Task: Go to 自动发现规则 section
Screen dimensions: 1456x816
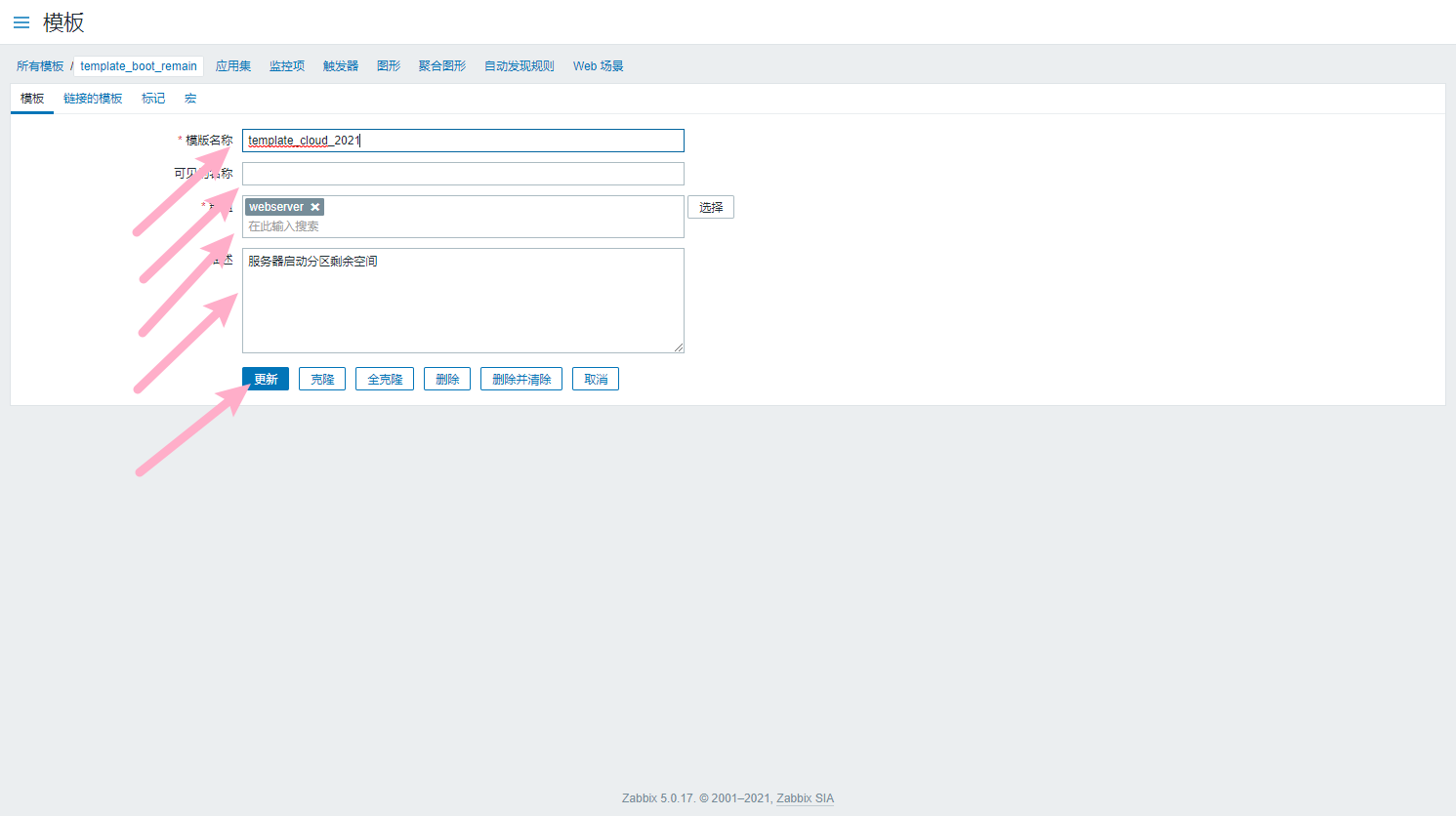Action: click(520, 66)
